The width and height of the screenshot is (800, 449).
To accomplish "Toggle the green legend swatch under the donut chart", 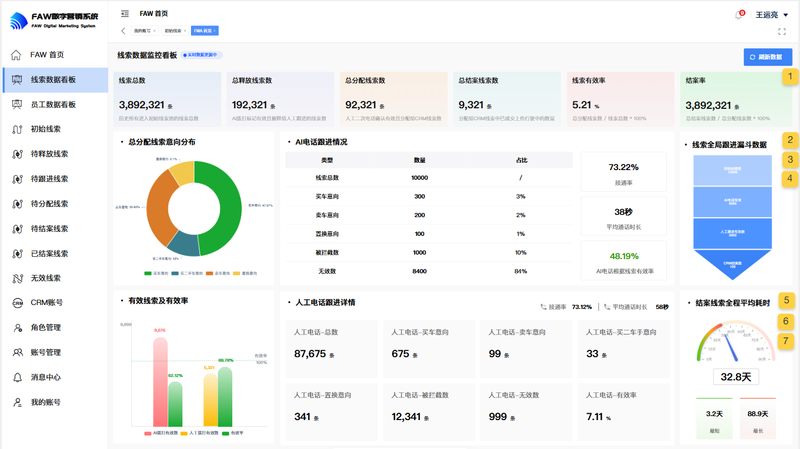I will pyautogui.click(x=148, y=273).
